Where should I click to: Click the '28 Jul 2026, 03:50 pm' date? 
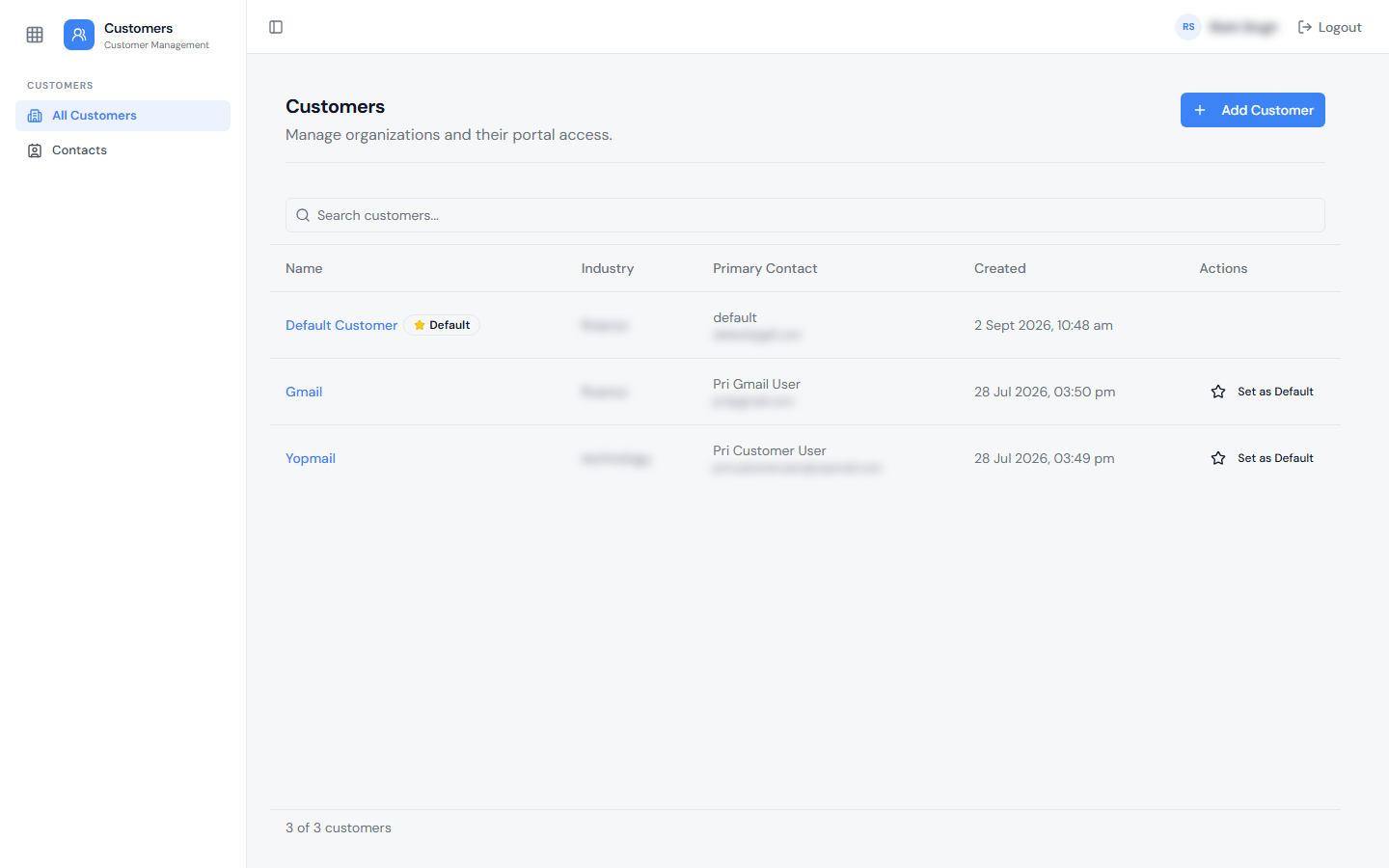click(1045, 392)
